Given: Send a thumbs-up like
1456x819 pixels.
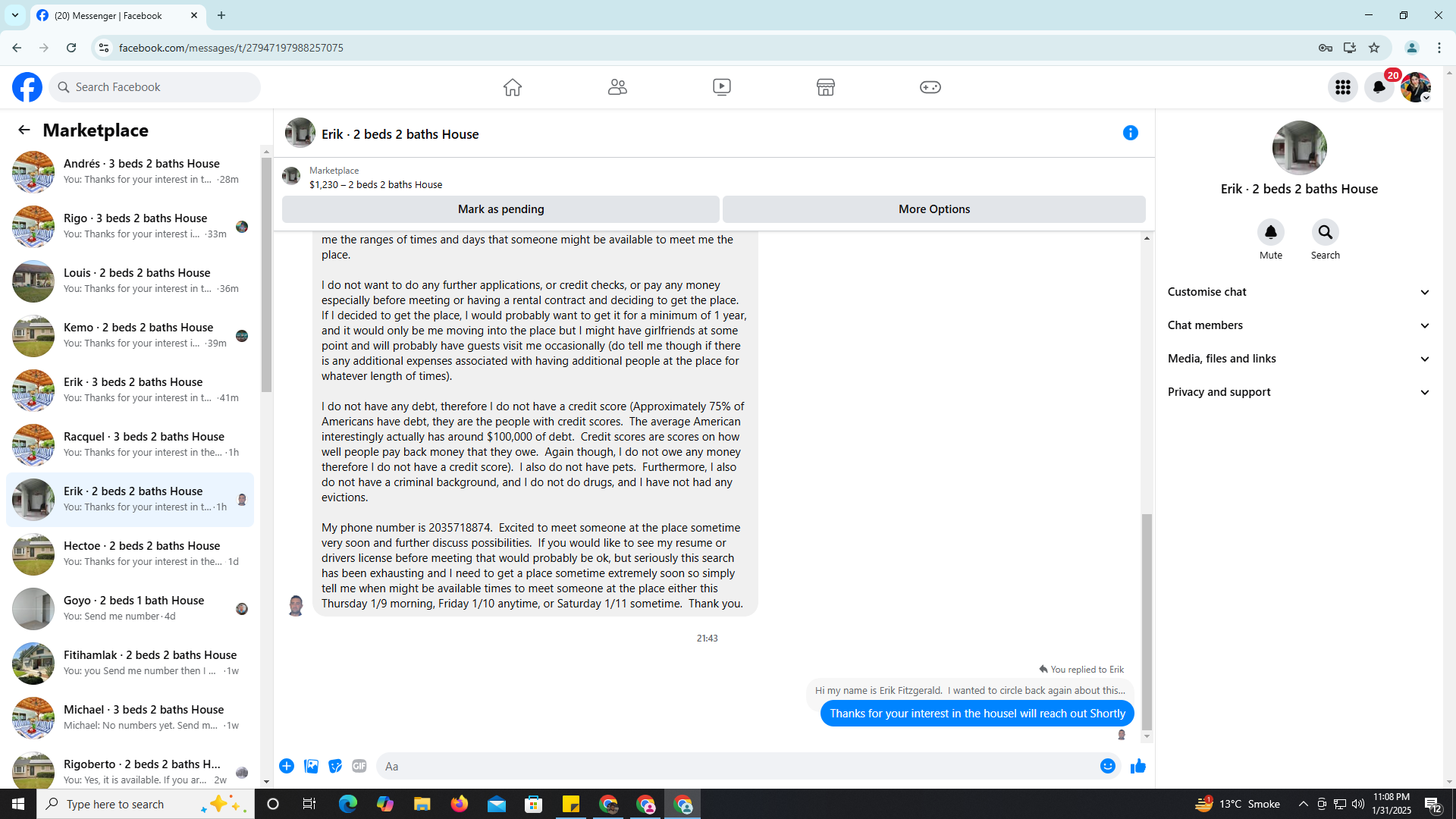Looking at the screenshot, I should [x=1138, y=766].
